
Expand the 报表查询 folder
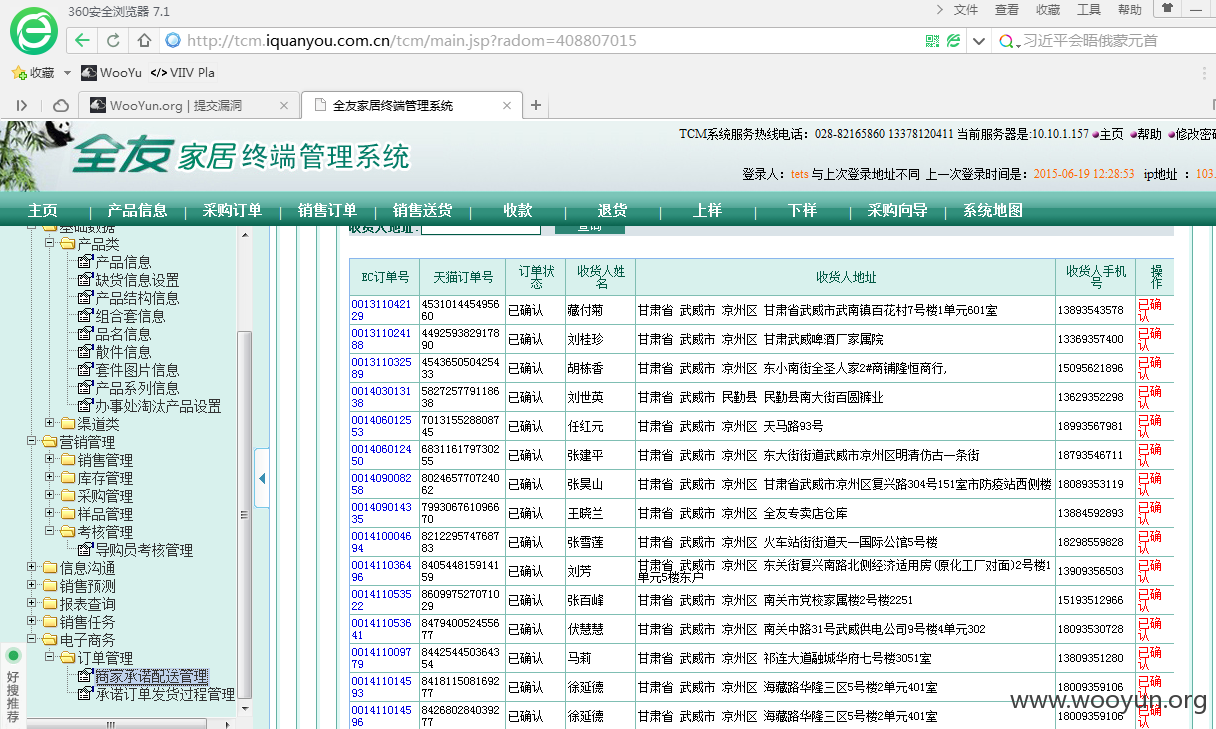[x=32, y=604]
